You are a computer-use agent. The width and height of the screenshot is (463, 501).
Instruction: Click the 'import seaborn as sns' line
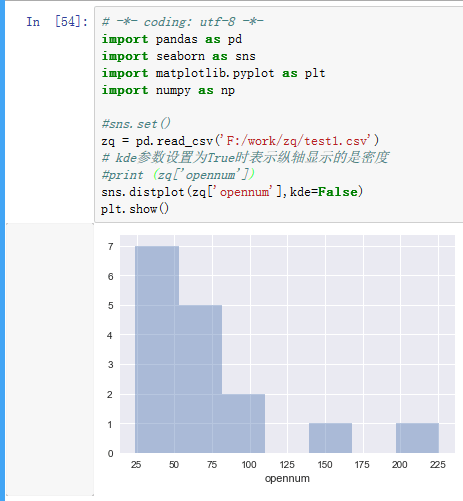pos(179,56)
